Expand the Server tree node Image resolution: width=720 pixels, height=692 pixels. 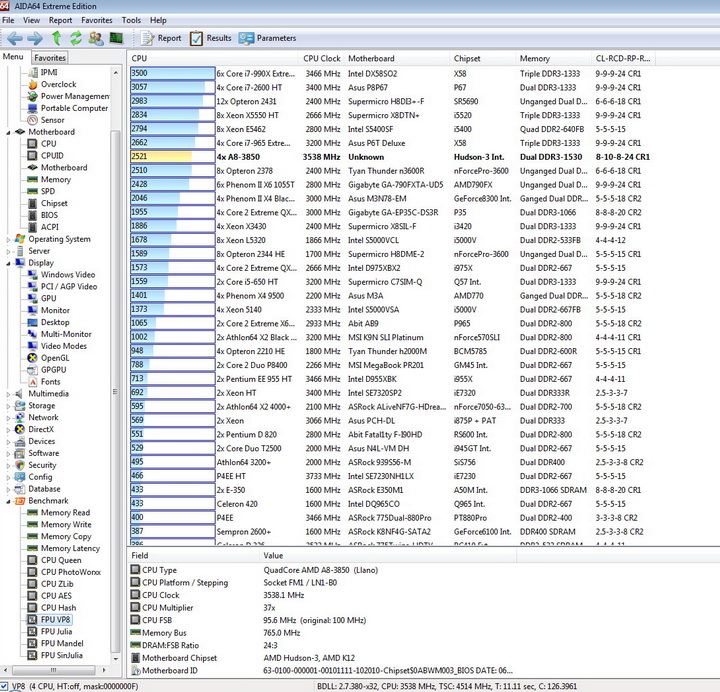click(x=8, y=251)
